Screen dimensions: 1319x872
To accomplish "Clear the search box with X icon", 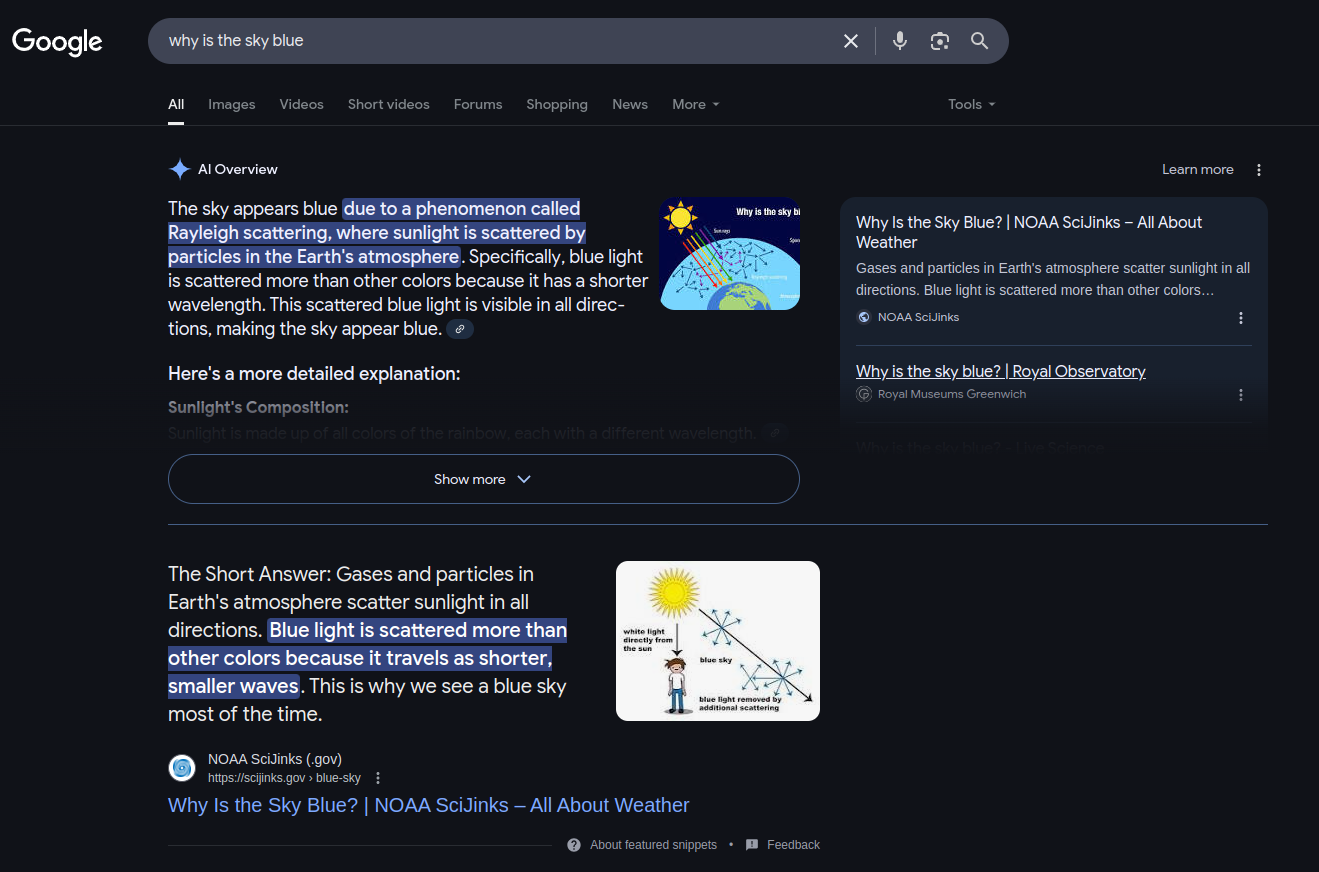I will coord(851,41).
